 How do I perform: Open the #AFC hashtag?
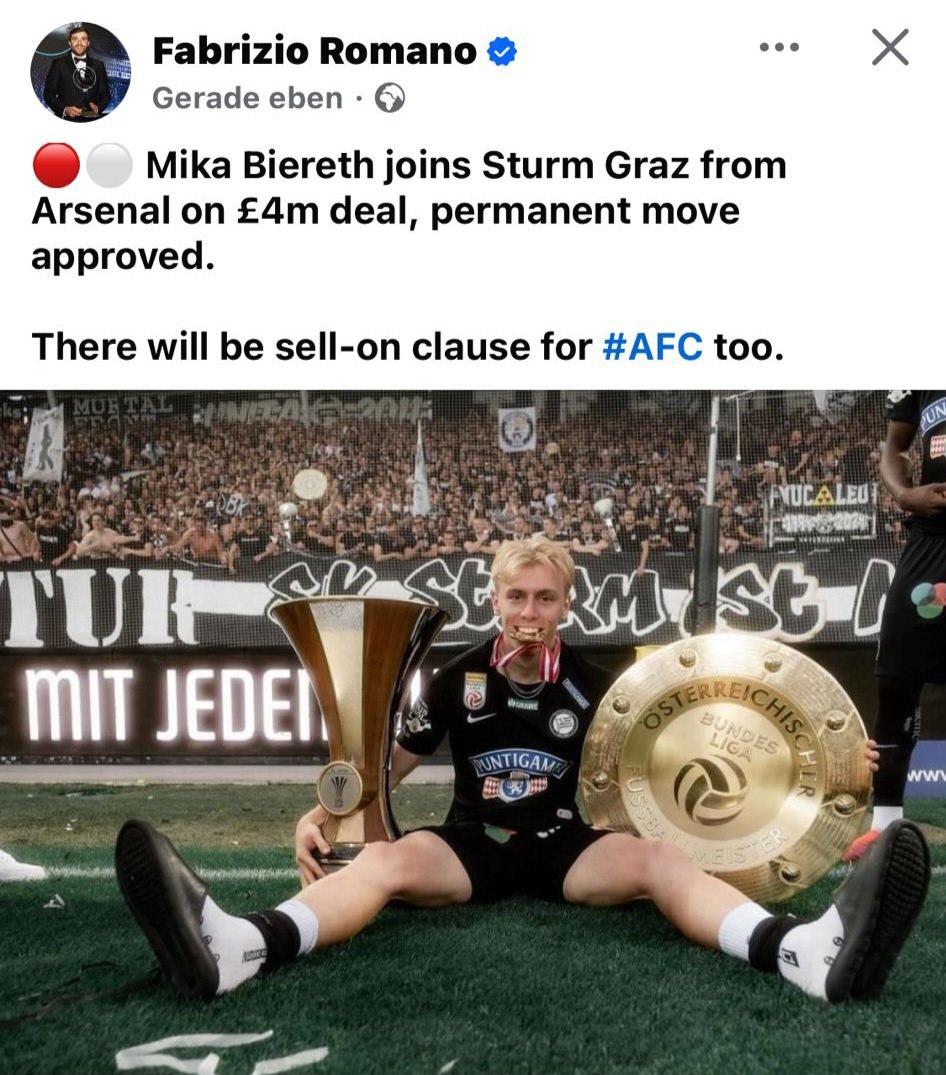click(653, 346)
